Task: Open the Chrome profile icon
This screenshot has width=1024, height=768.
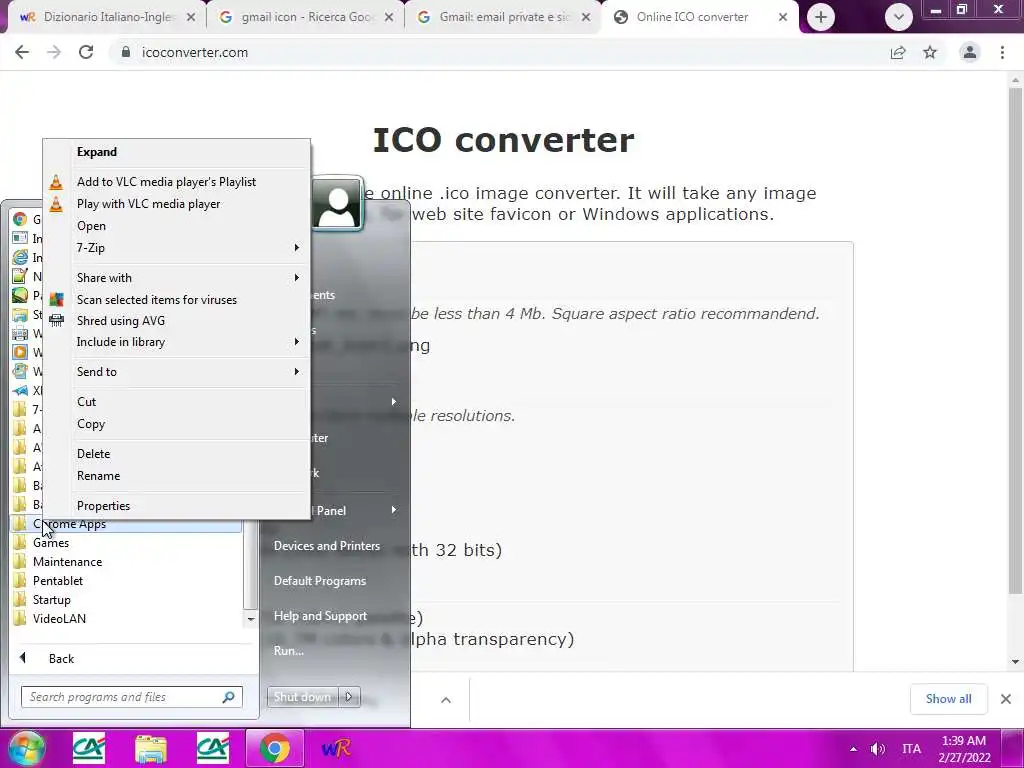Action: pos(970,52)
